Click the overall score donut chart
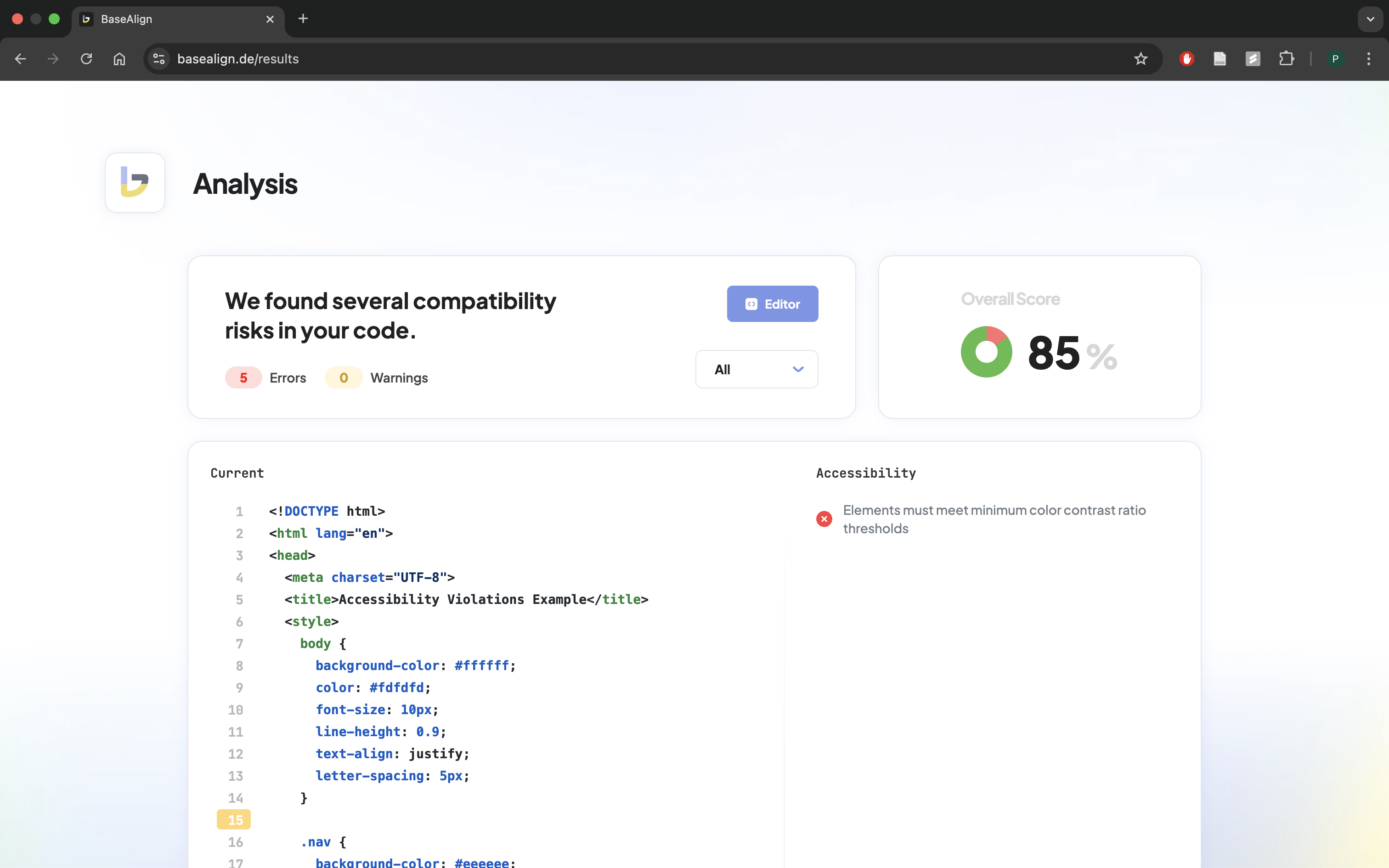Image resolution: width=1389 pixels, height=868 pixels. tap(986, 352)
